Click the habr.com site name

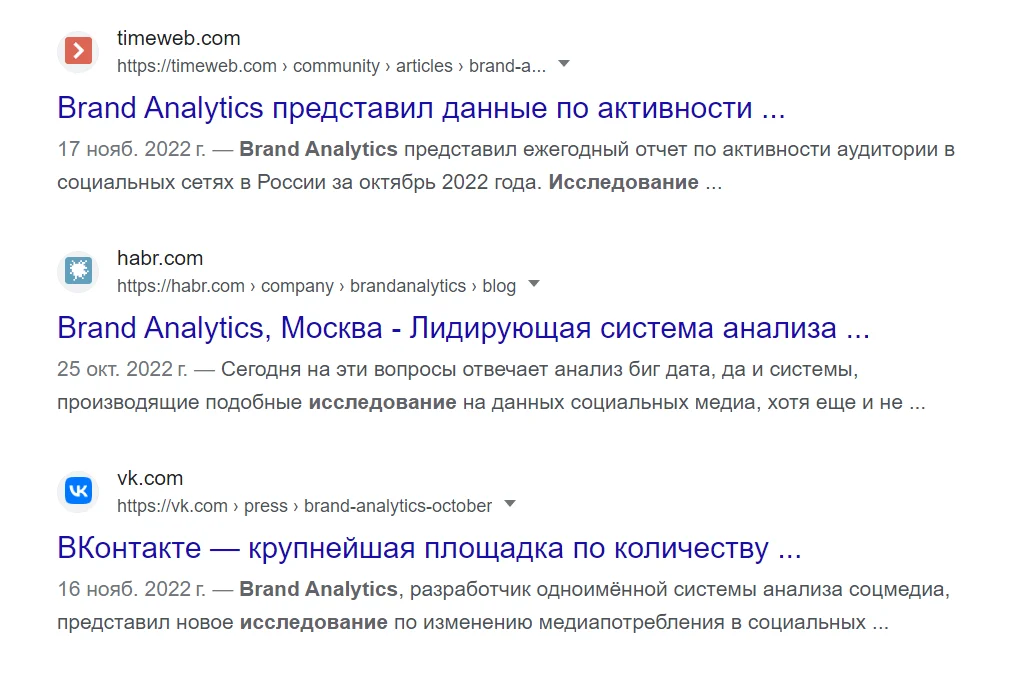pos(160,259)
